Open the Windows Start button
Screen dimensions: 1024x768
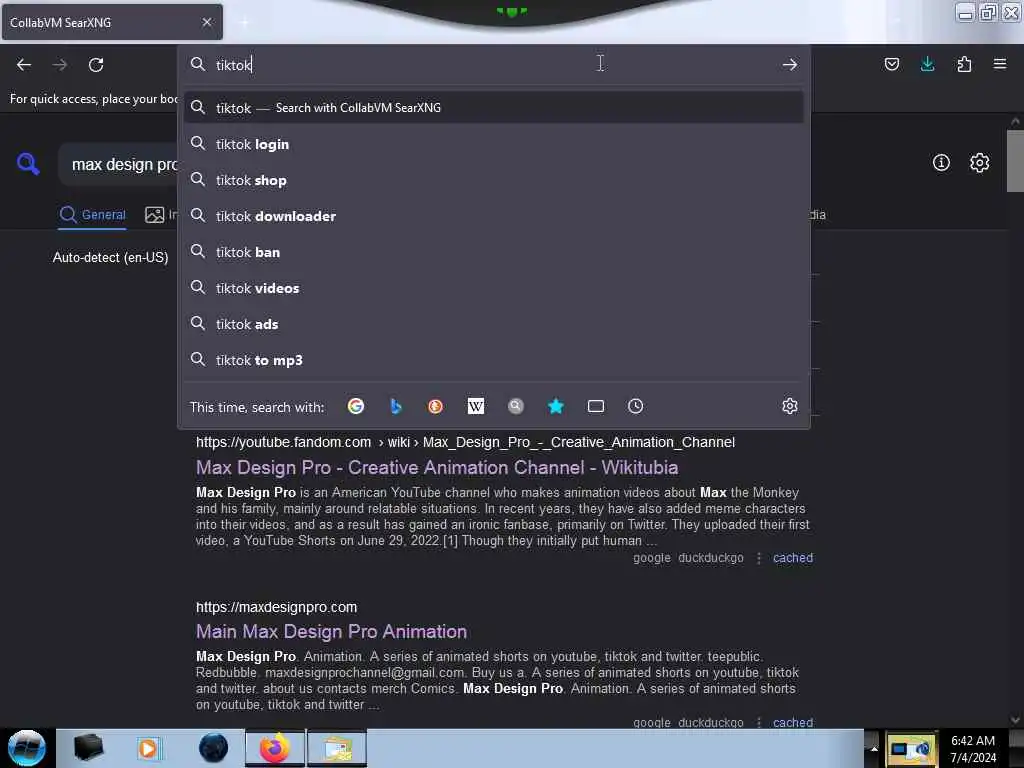tap(27, 748)
